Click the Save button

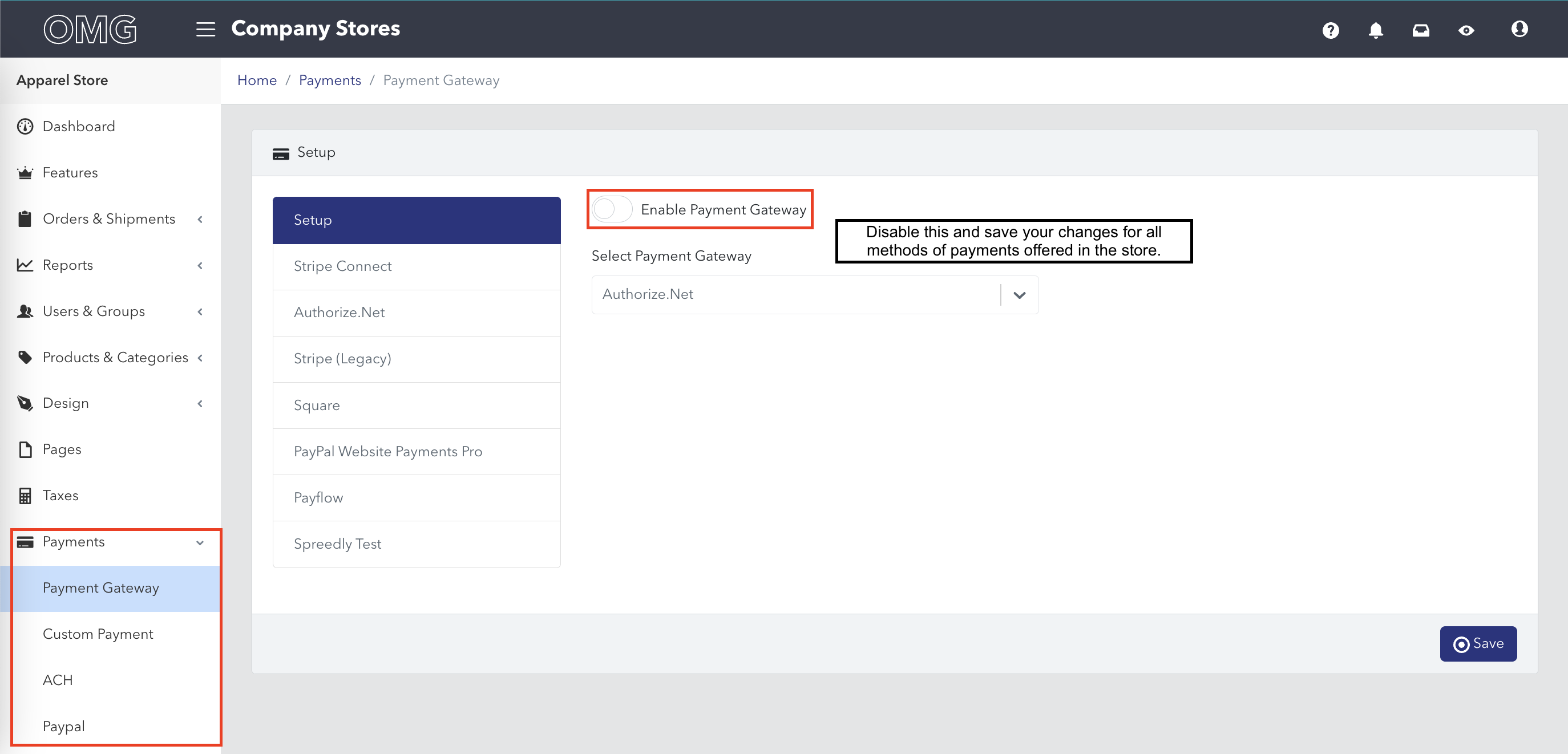pyautogui.click(x=1478, y=643)
